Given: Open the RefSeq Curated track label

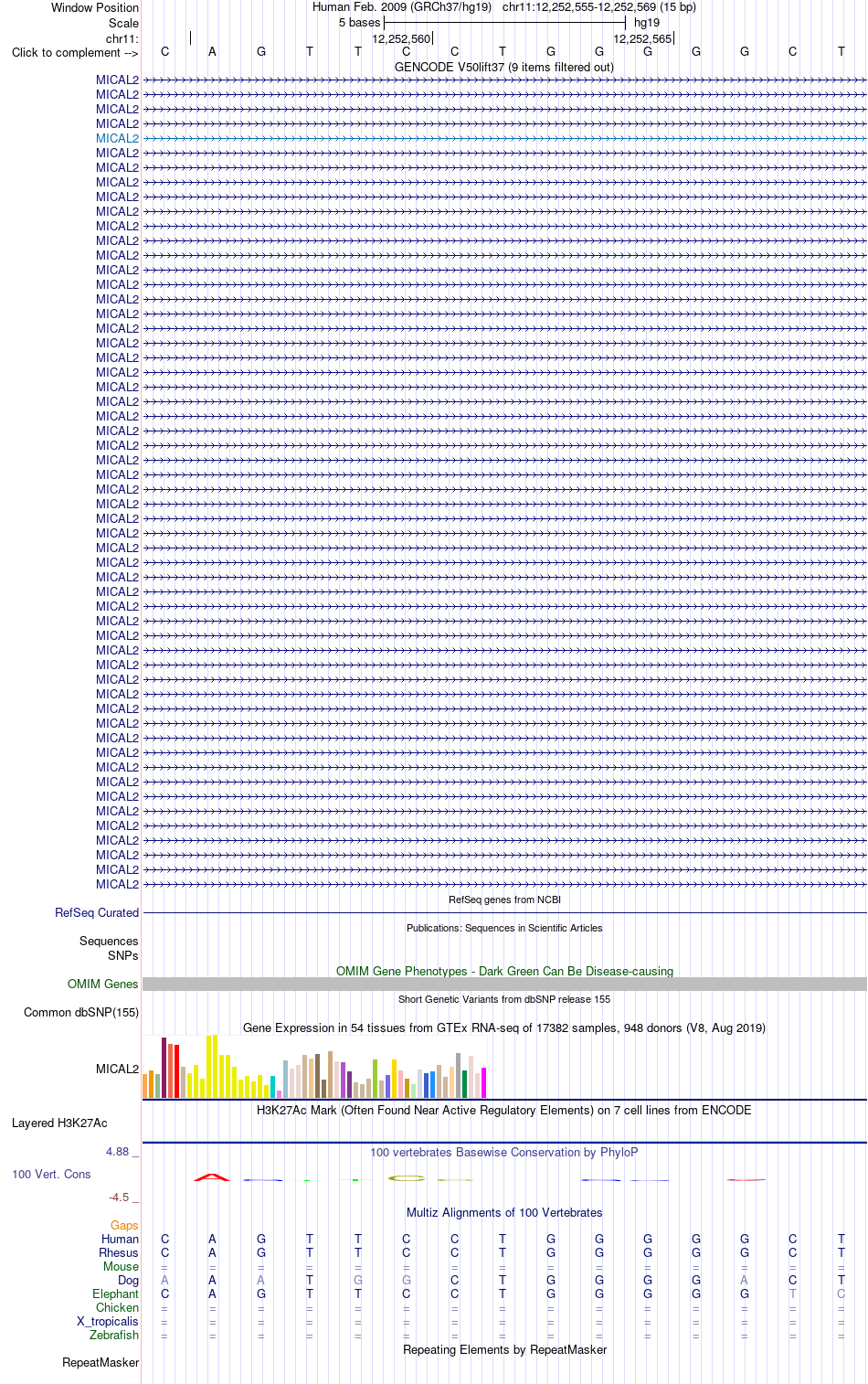Looking at the screenshot, I should pyautogui.click(x=97, y=912).
